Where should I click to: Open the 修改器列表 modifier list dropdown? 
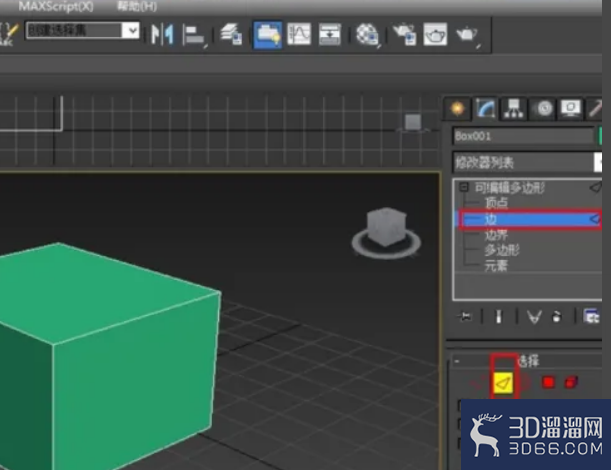coord(527,162)
